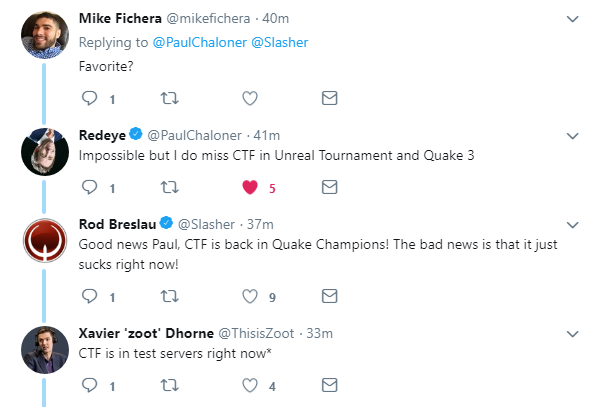
Task: Retweet Rod Breslau's Quake Champions tweet
Action: [169, 296]
